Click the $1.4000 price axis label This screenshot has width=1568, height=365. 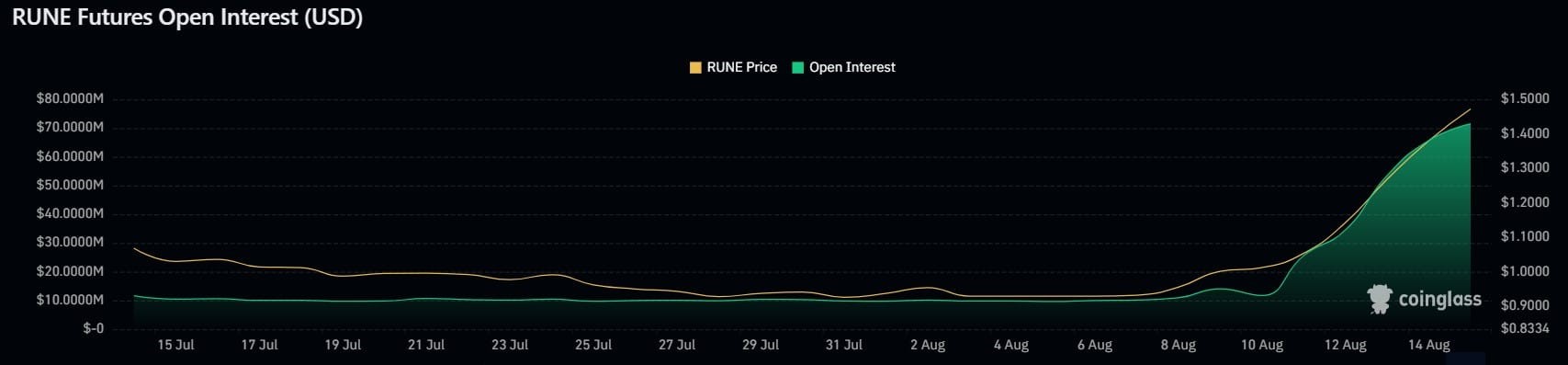[x=1524, y=133]
